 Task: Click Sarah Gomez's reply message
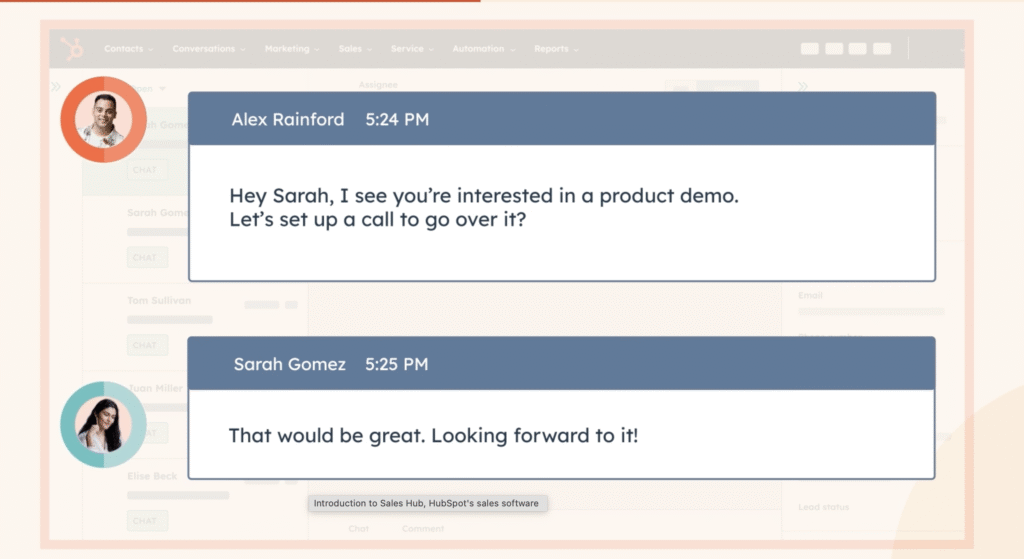pyautogui.click(x=561, y=435)
